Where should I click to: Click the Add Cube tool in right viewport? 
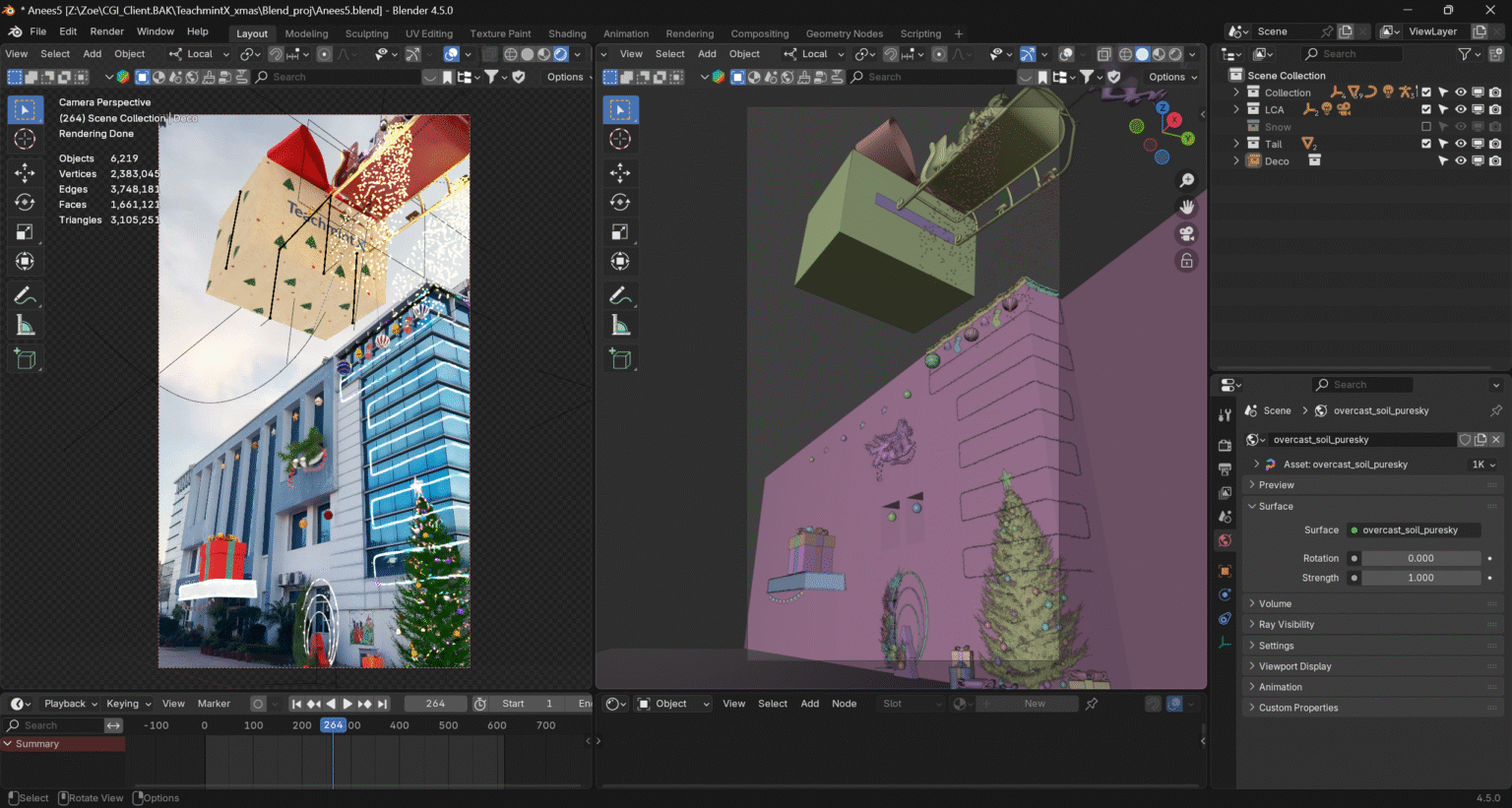point(620,359)
